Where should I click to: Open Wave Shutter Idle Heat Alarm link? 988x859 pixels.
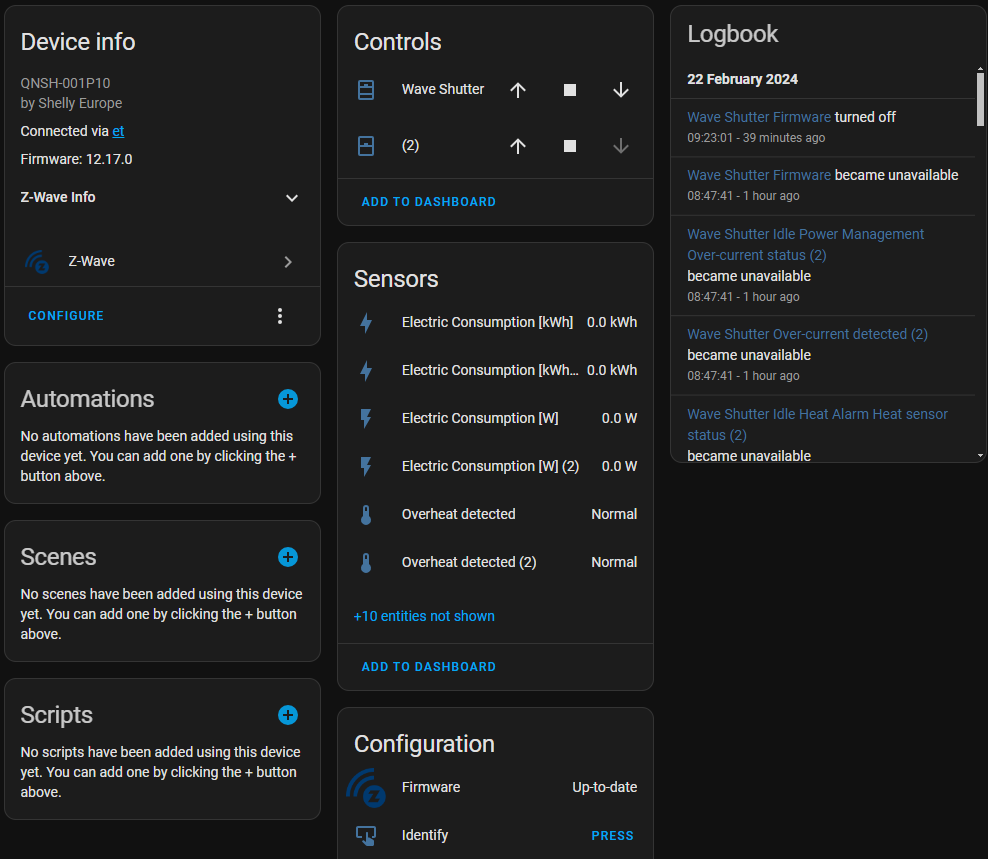click(x=817, y=424)
